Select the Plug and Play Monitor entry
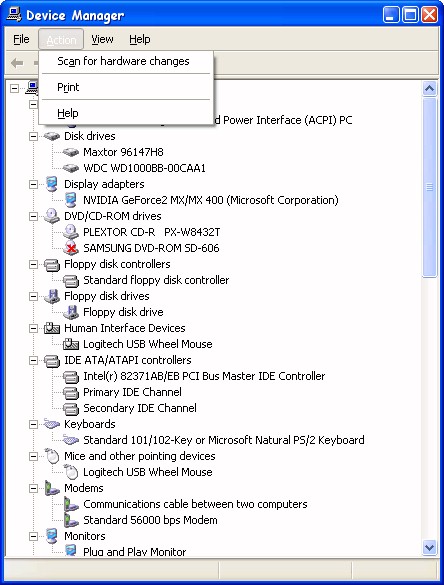444x585 pixels. pos(134,552)
